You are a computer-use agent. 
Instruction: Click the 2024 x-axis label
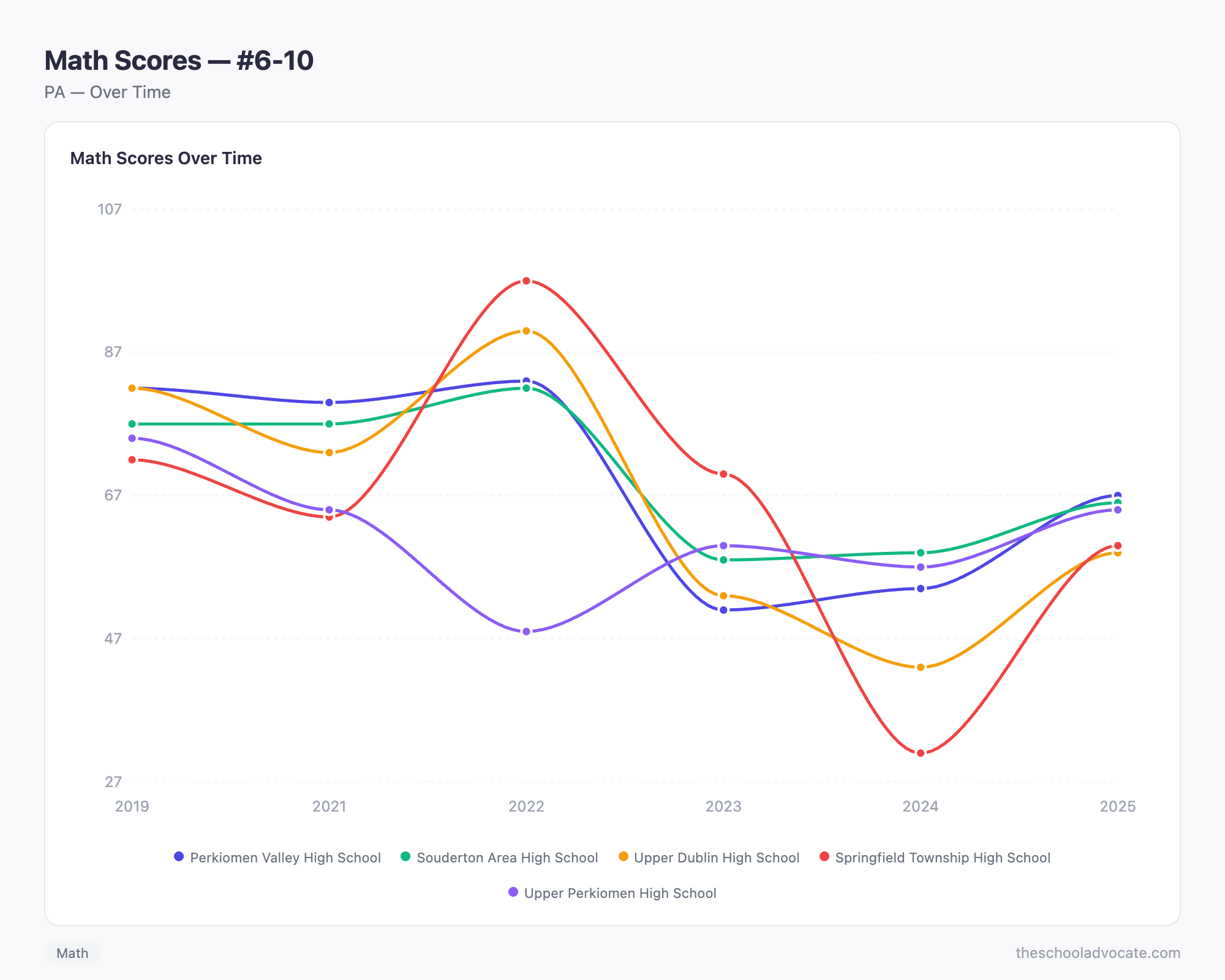pos(921,806)
